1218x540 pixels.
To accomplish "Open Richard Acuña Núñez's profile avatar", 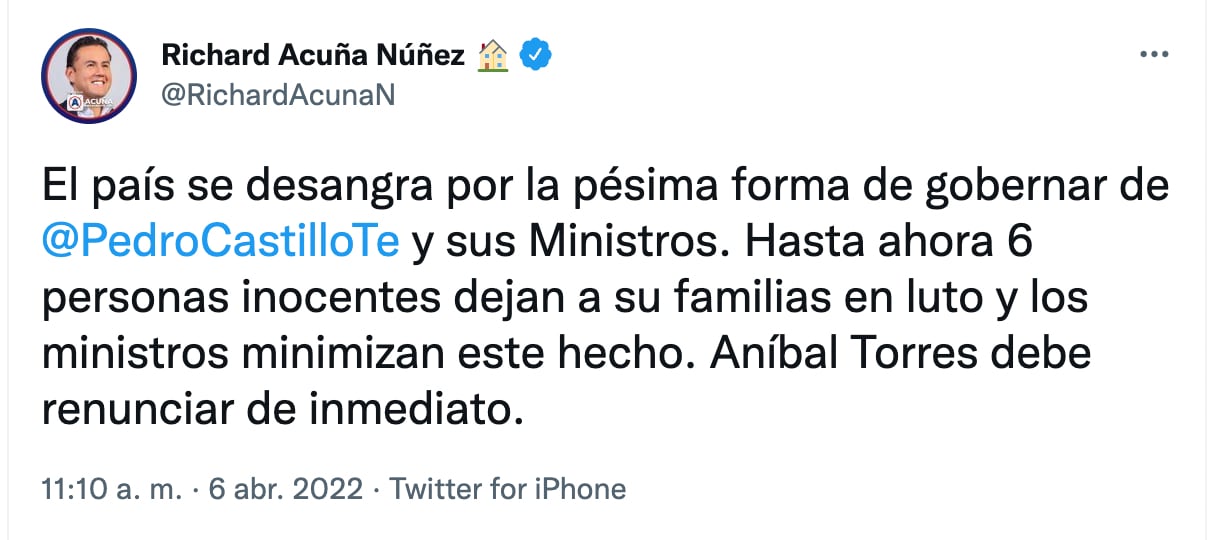I will (x=88, y=75).
